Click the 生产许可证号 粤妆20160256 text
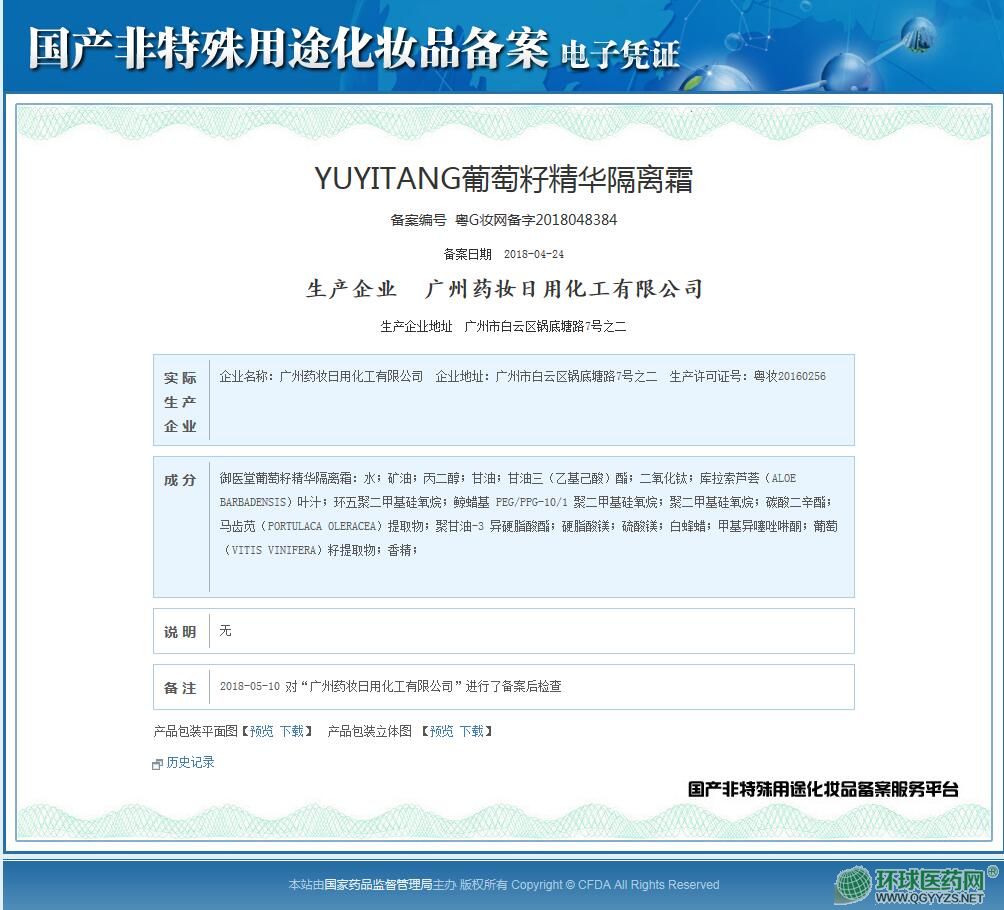The height and width of the screenshot is (910, 1004). 747,377
